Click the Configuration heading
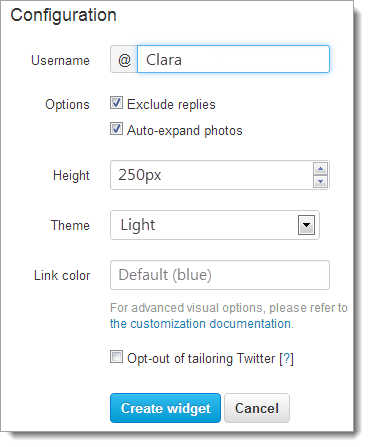 [63, 15]
